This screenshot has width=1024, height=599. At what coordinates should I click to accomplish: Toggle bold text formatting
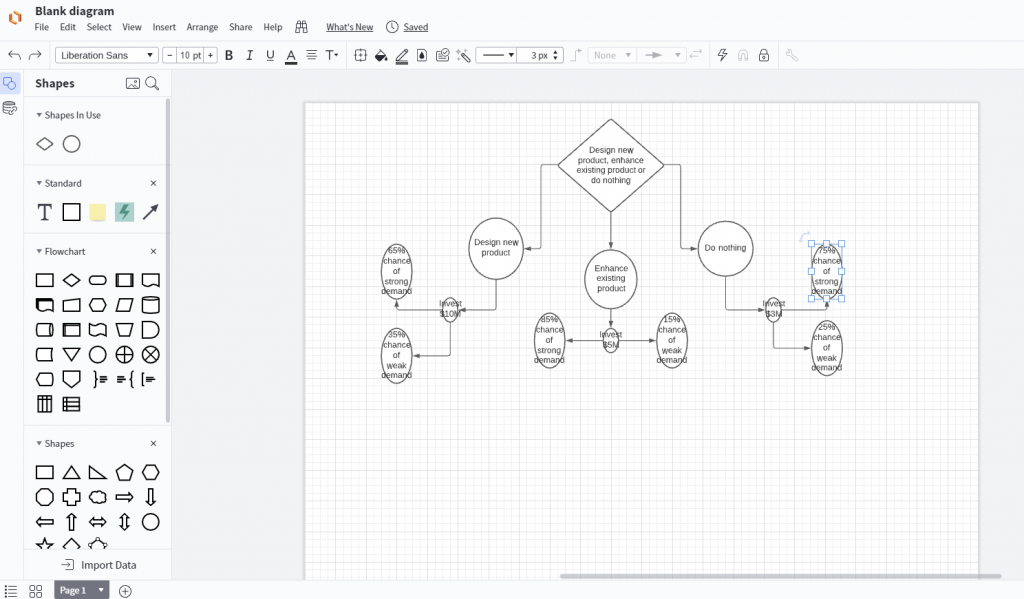229,55
